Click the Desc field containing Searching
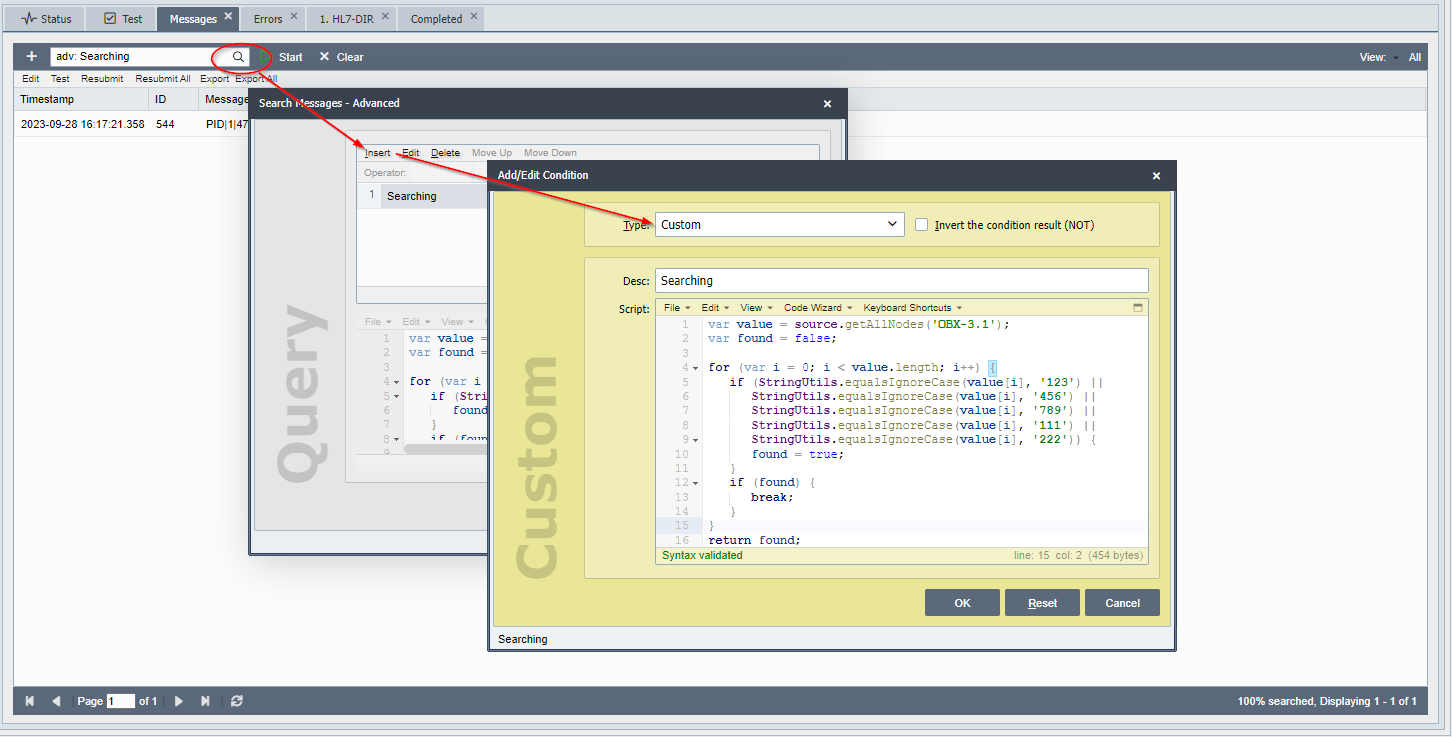This screenshot has width=1452, height=737. click(x=902, y=281)
